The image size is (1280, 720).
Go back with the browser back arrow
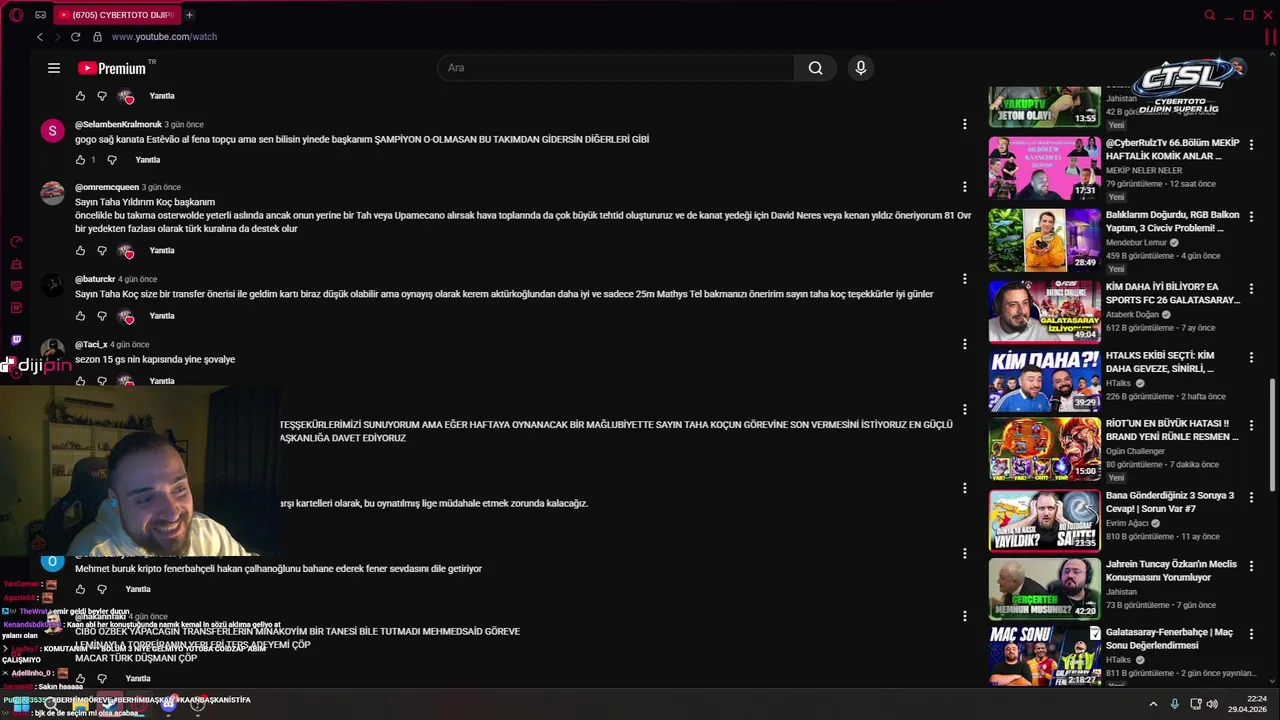pos(40,37)
